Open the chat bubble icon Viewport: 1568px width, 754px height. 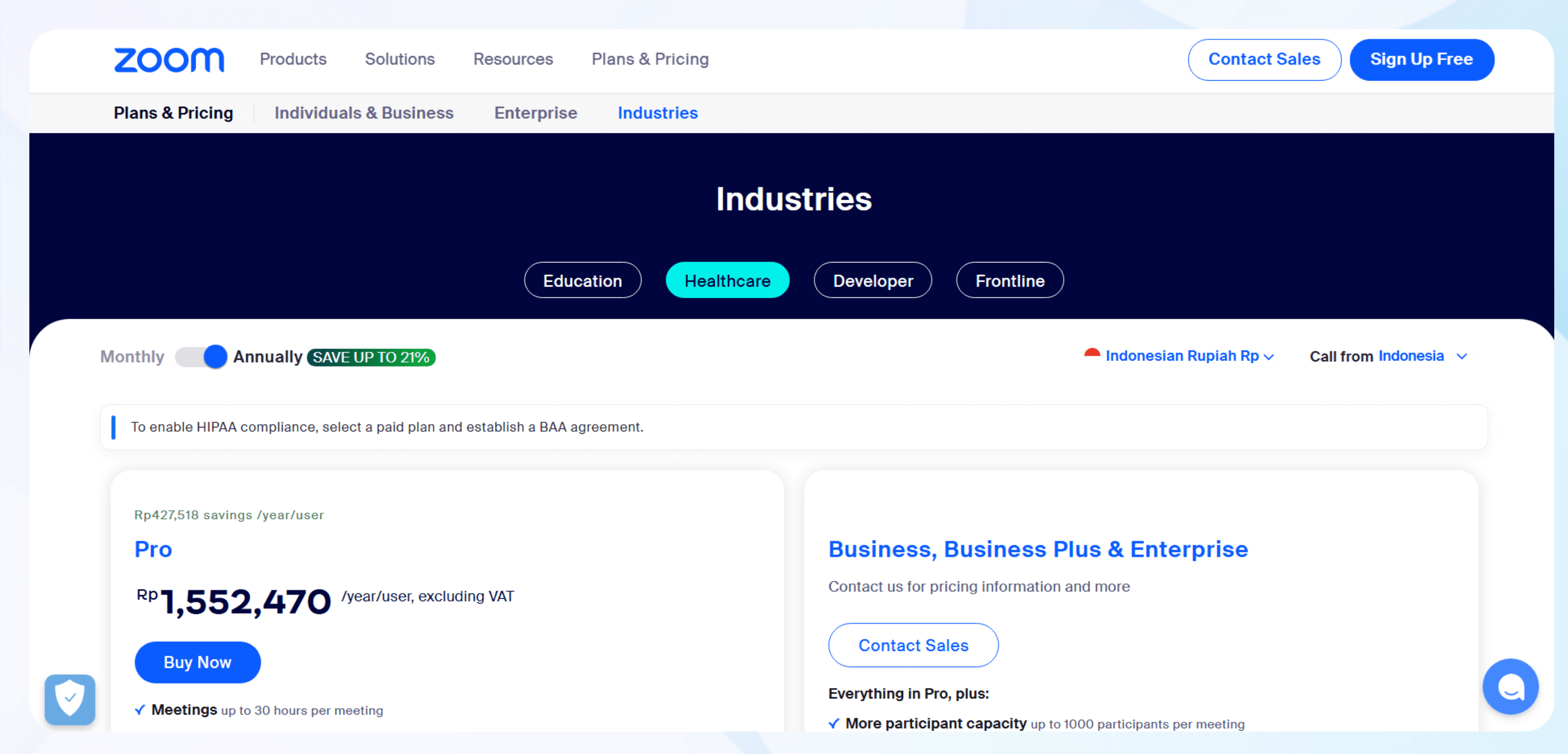[1510, 687]
